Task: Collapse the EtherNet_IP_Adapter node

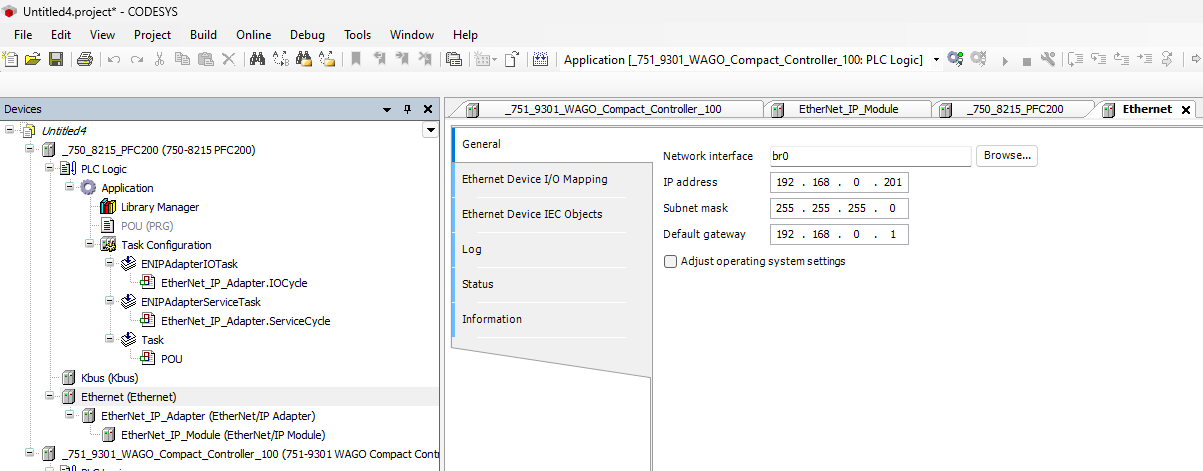Action: [x=70, y=416]
